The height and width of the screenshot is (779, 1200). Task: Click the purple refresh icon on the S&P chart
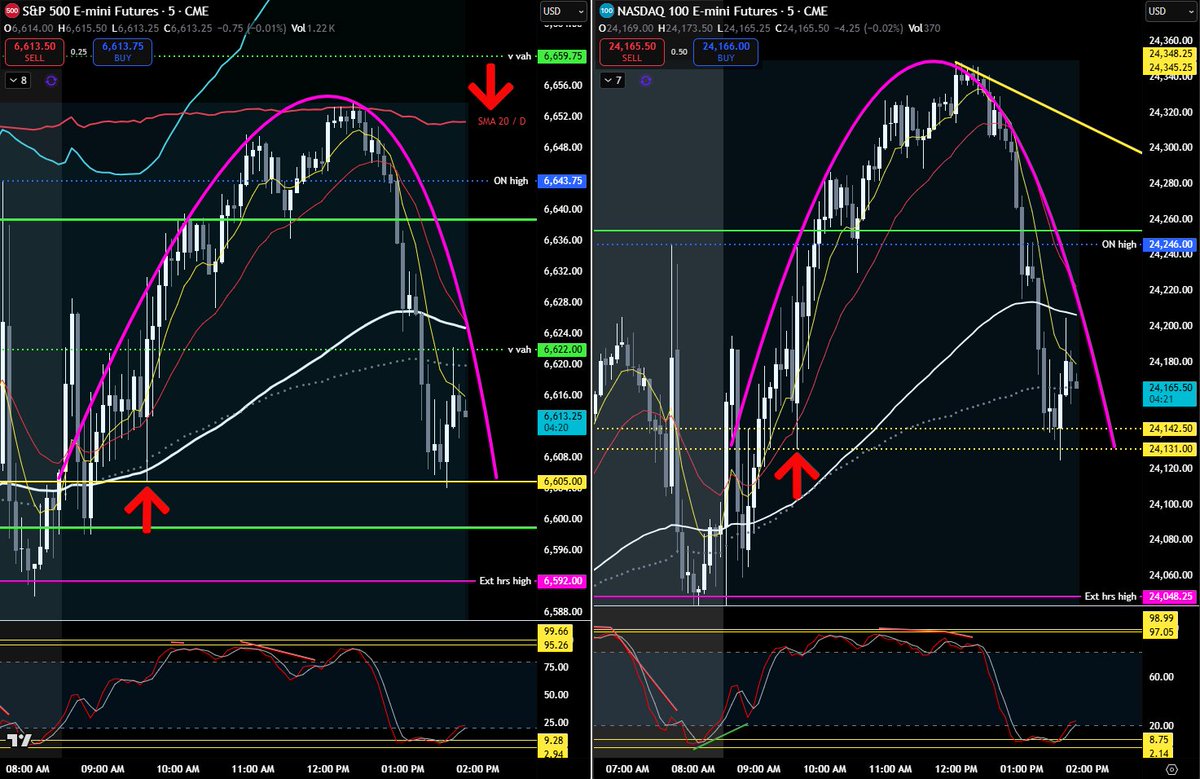coord(50,80)
